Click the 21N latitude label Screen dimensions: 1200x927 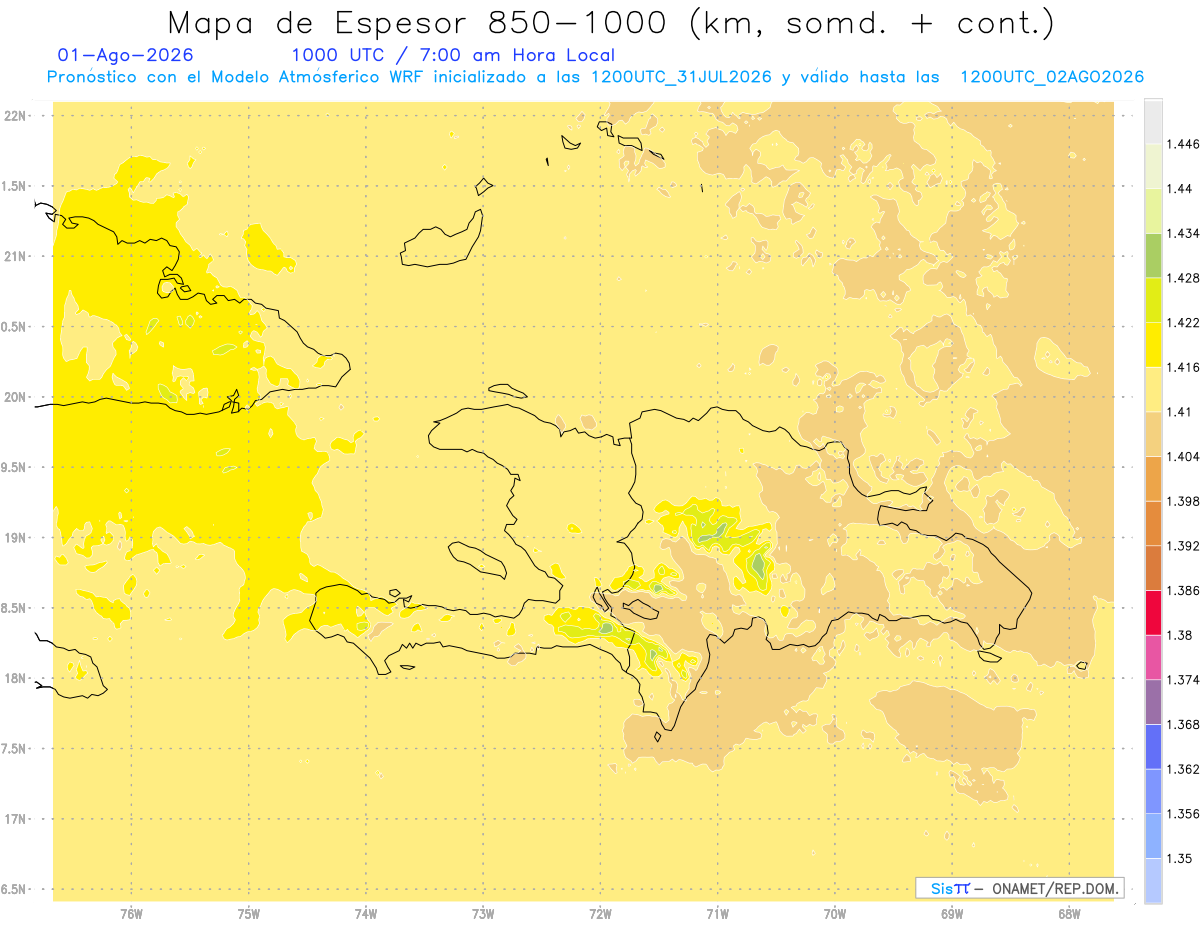15,257
